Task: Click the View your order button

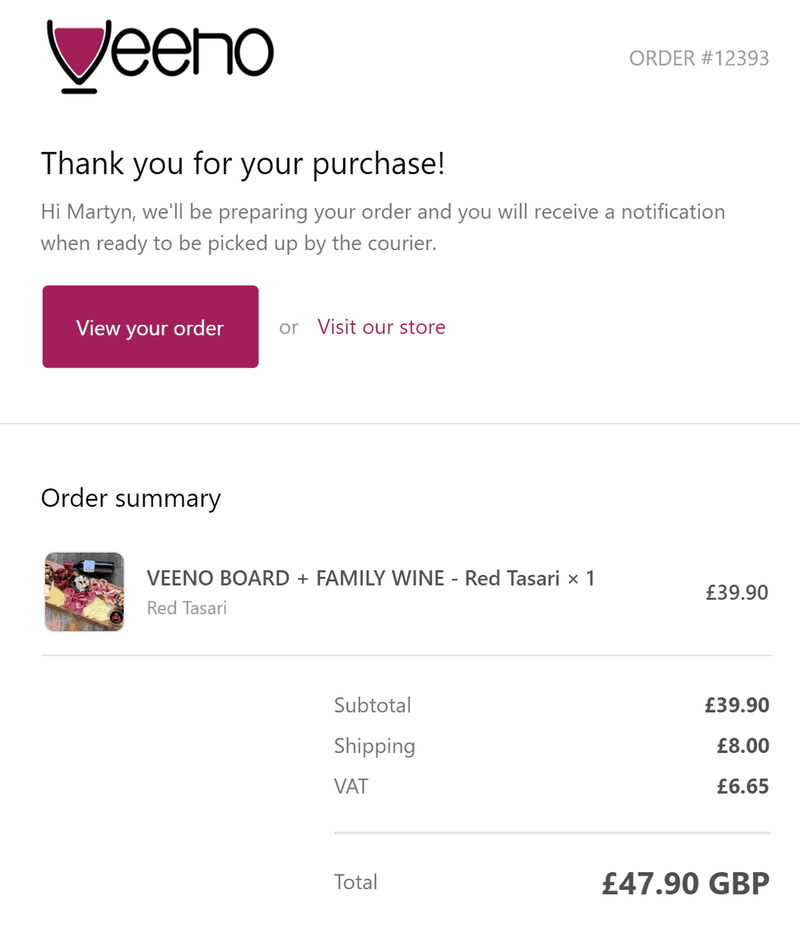Action: coord(150,327)
